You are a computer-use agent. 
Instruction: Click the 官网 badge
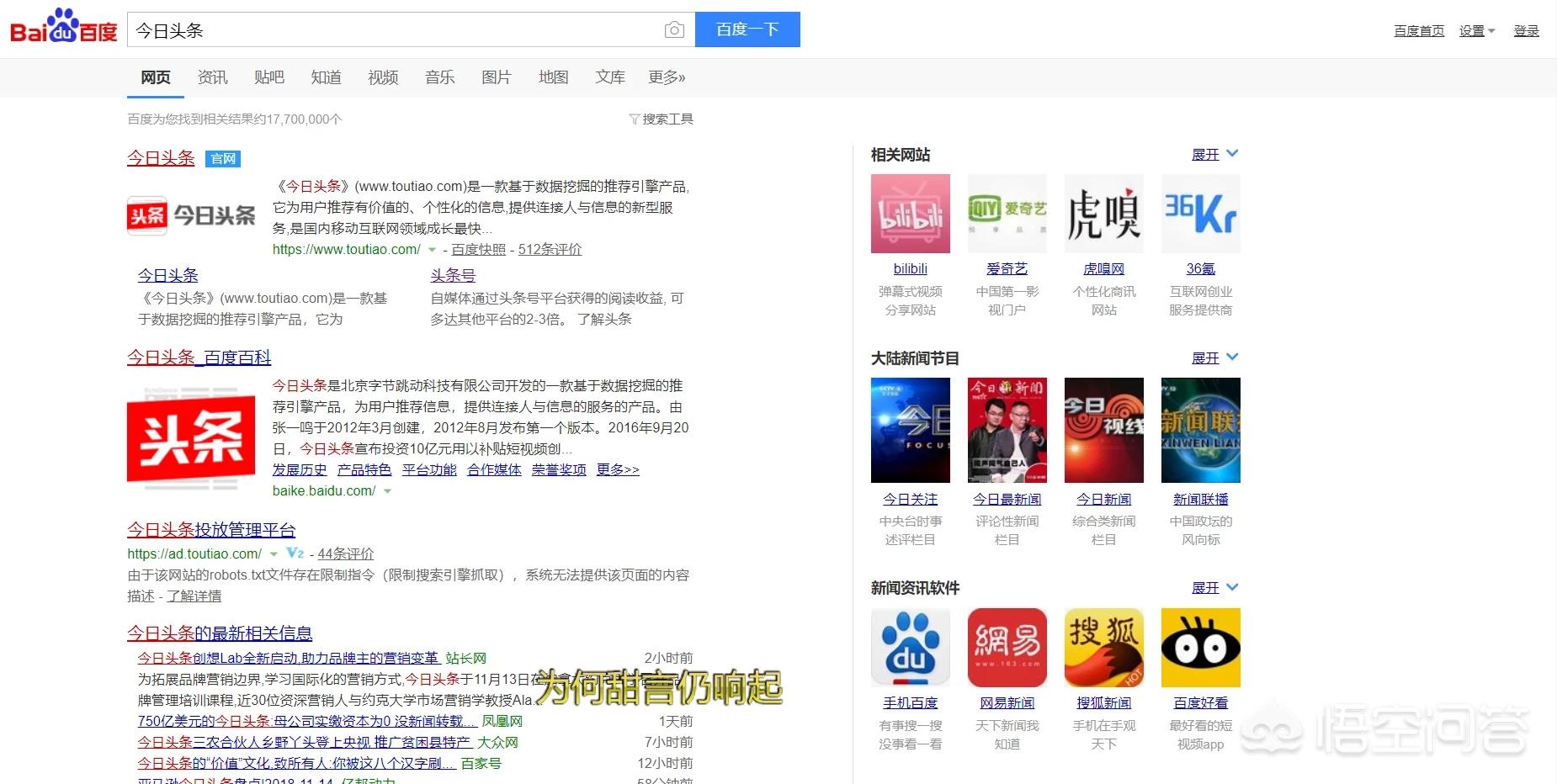223,159
